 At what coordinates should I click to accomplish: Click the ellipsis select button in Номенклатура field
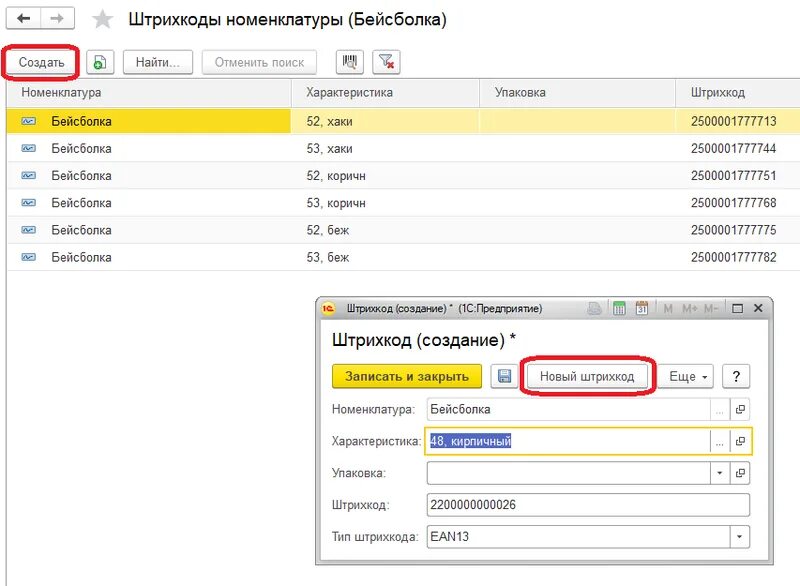point(719,409)
